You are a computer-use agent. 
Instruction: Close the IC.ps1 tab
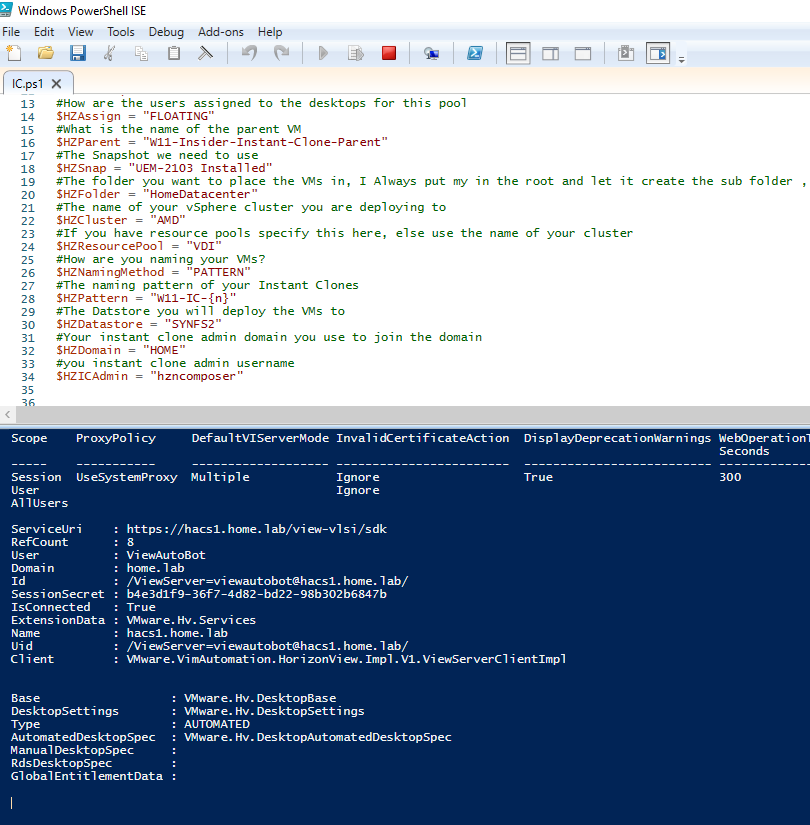[x=57, y=84]
